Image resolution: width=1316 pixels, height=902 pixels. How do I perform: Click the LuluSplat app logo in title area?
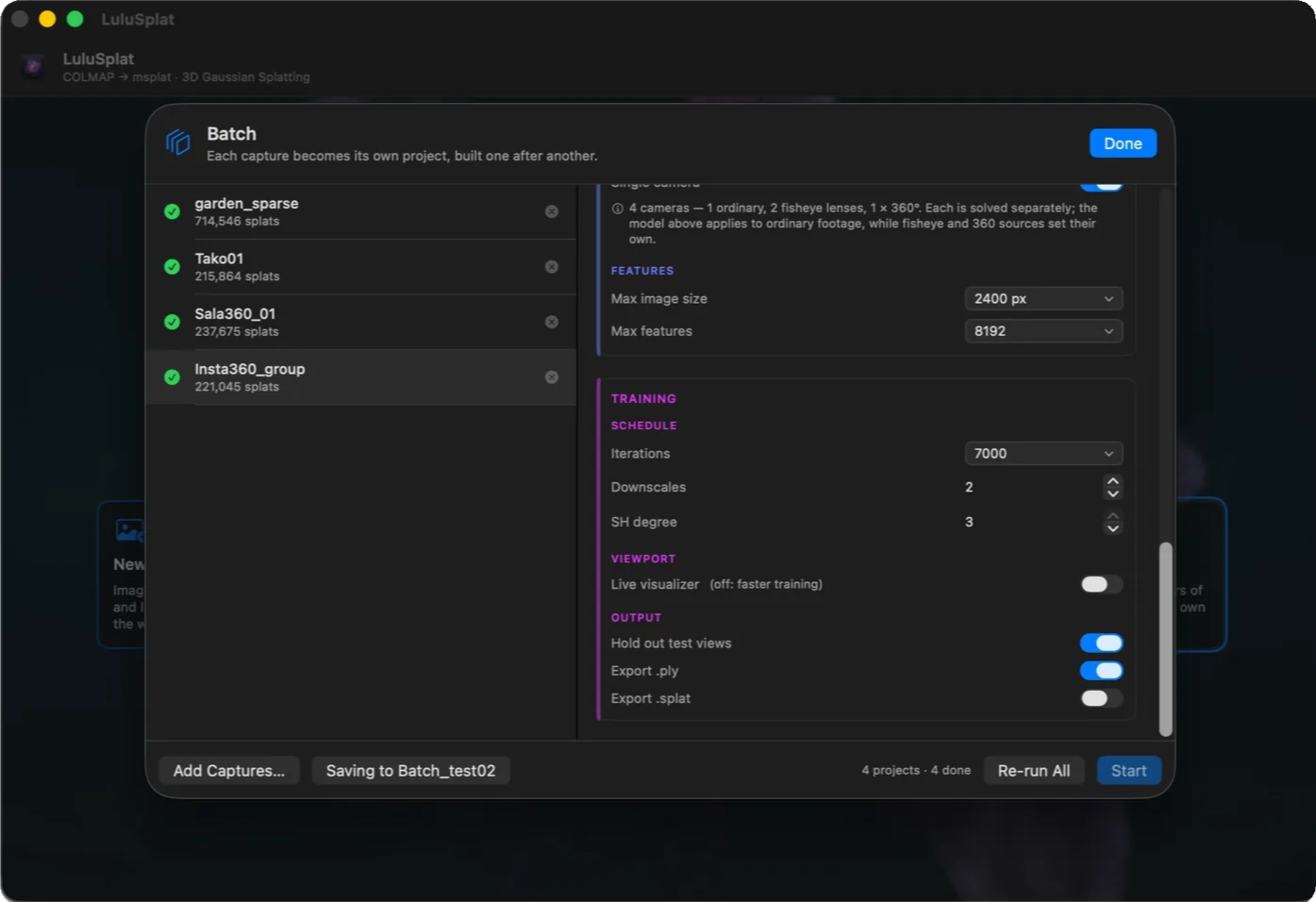coord(33,66)
